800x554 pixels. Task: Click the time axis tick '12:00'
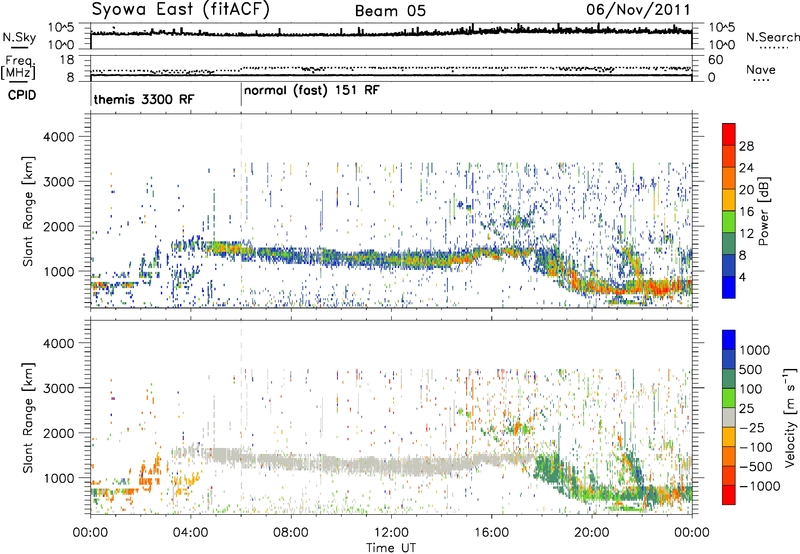[x=391, y=533]
